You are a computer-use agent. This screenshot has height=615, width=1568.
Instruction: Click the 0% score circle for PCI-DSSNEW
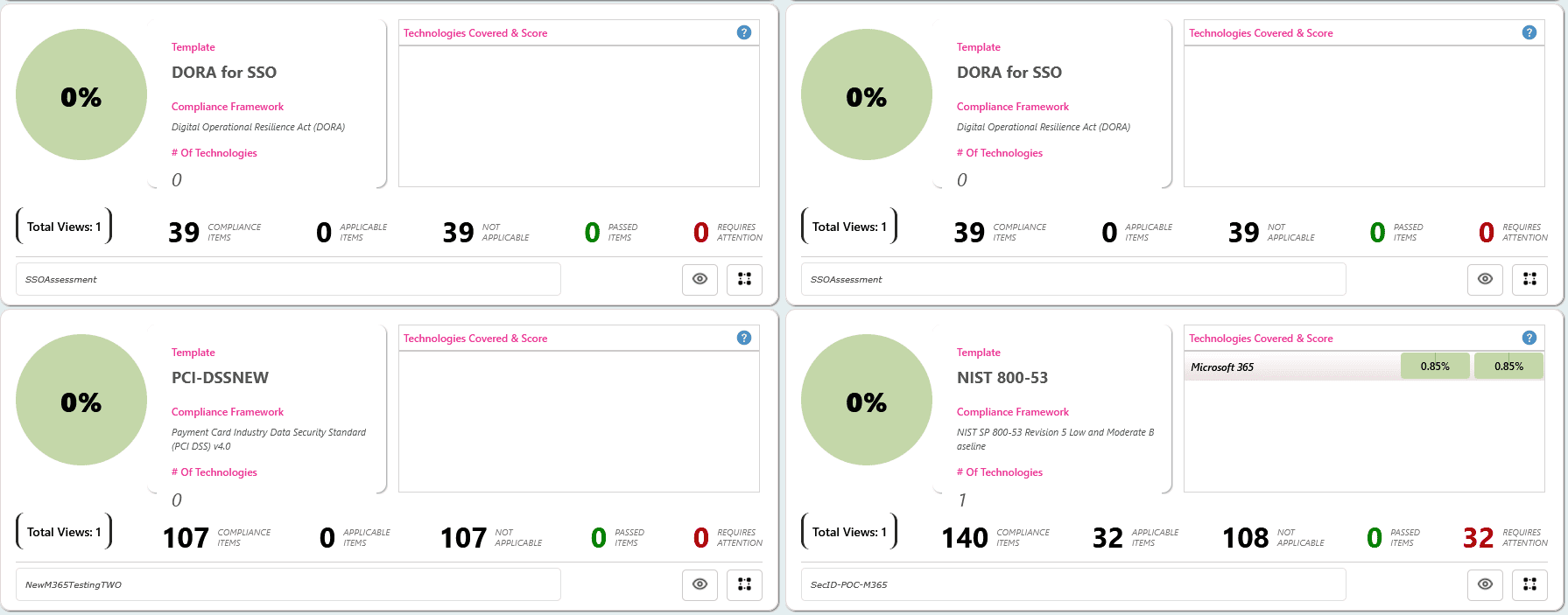81,401
